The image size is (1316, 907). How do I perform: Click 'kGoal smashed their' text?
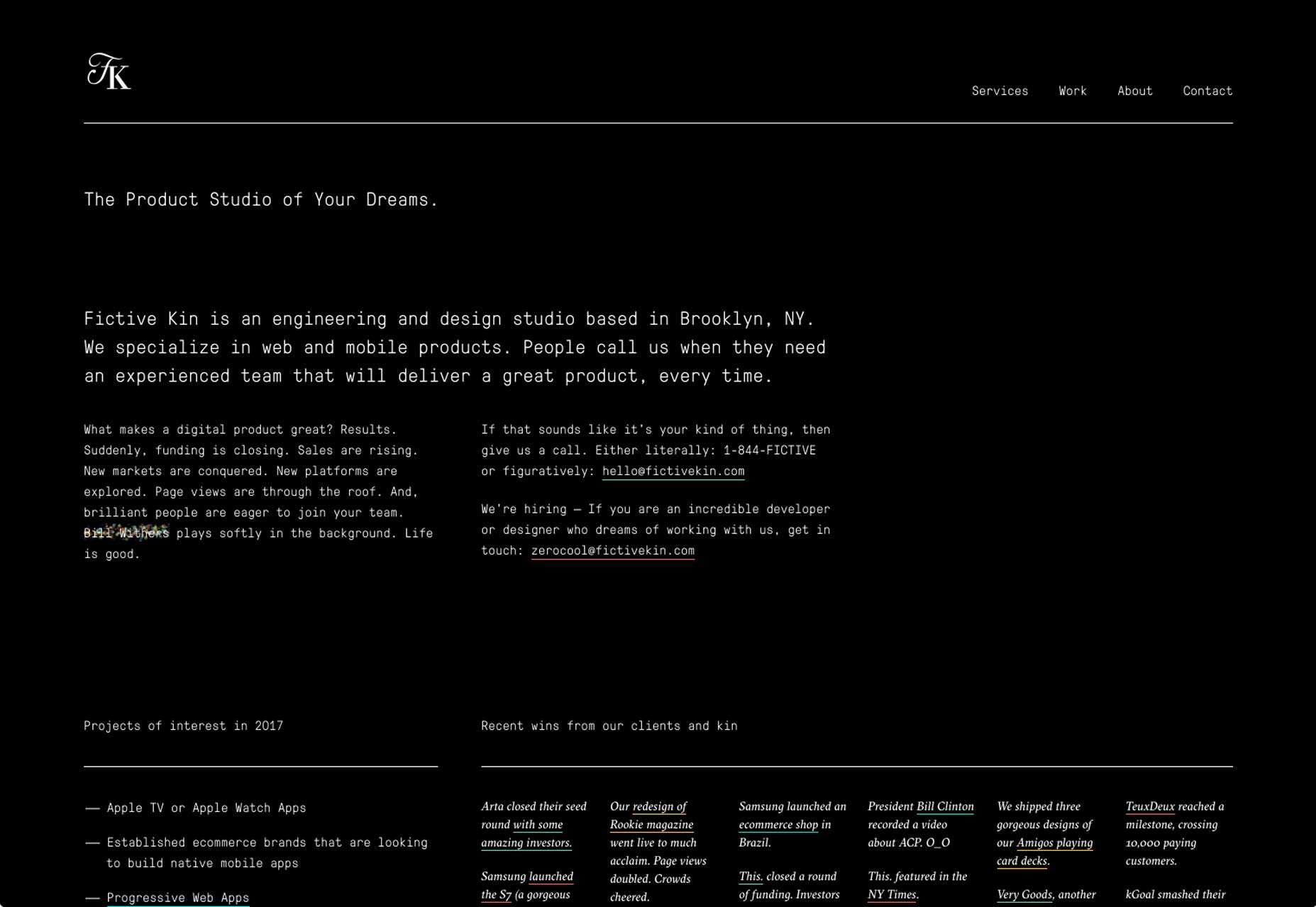pyautogui.click(x=1176, y=895)
